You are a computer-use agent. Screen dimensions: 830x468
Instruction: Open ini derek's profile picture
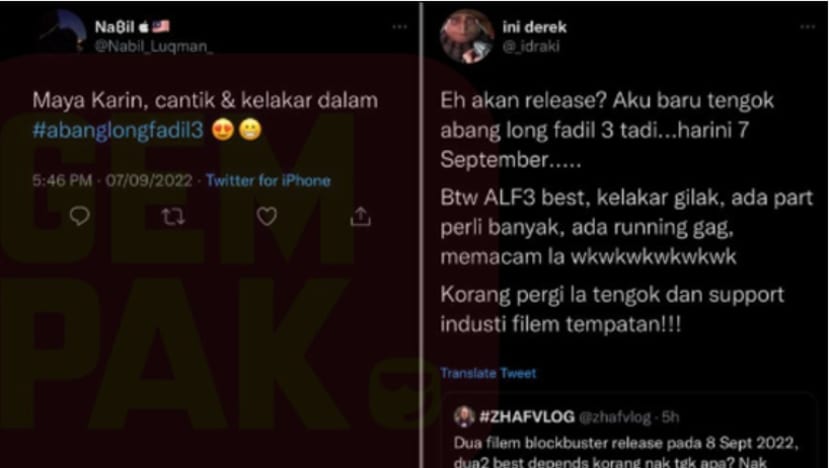pos(466,36)
